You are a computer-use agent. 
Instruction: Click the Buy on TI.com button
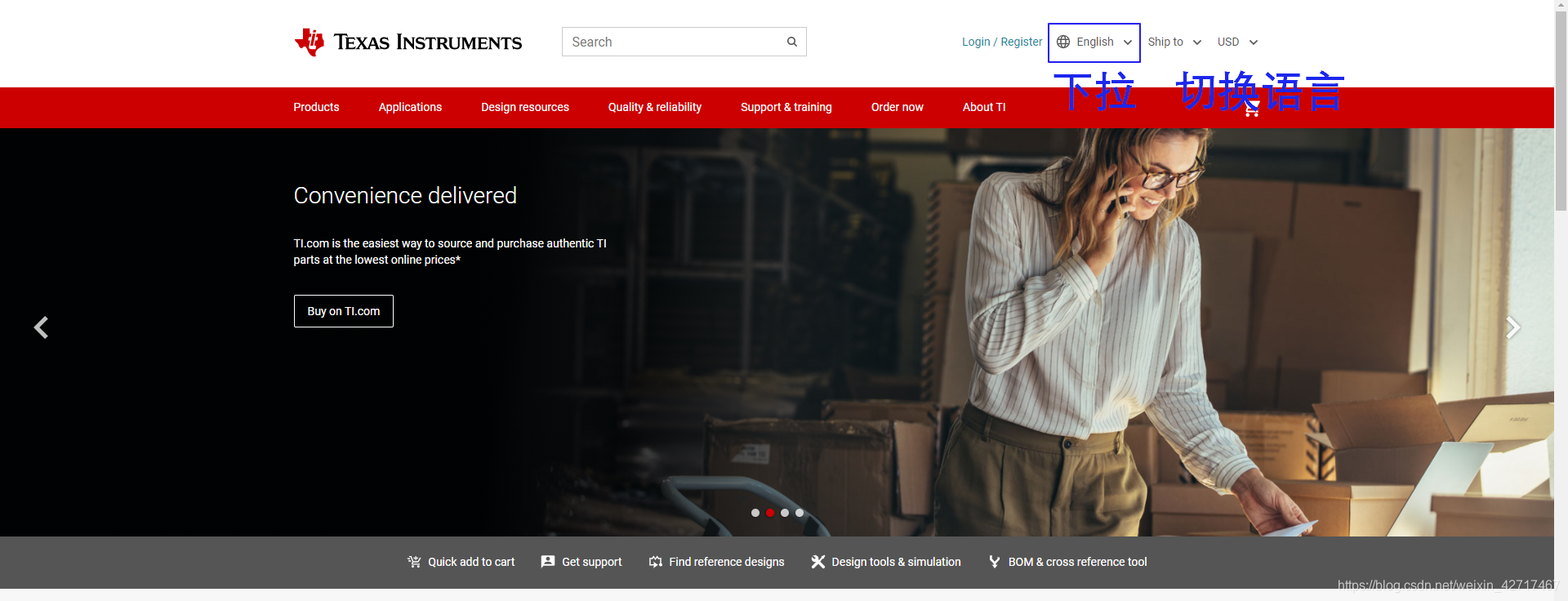pyautogui.click(x=344, y=311)
